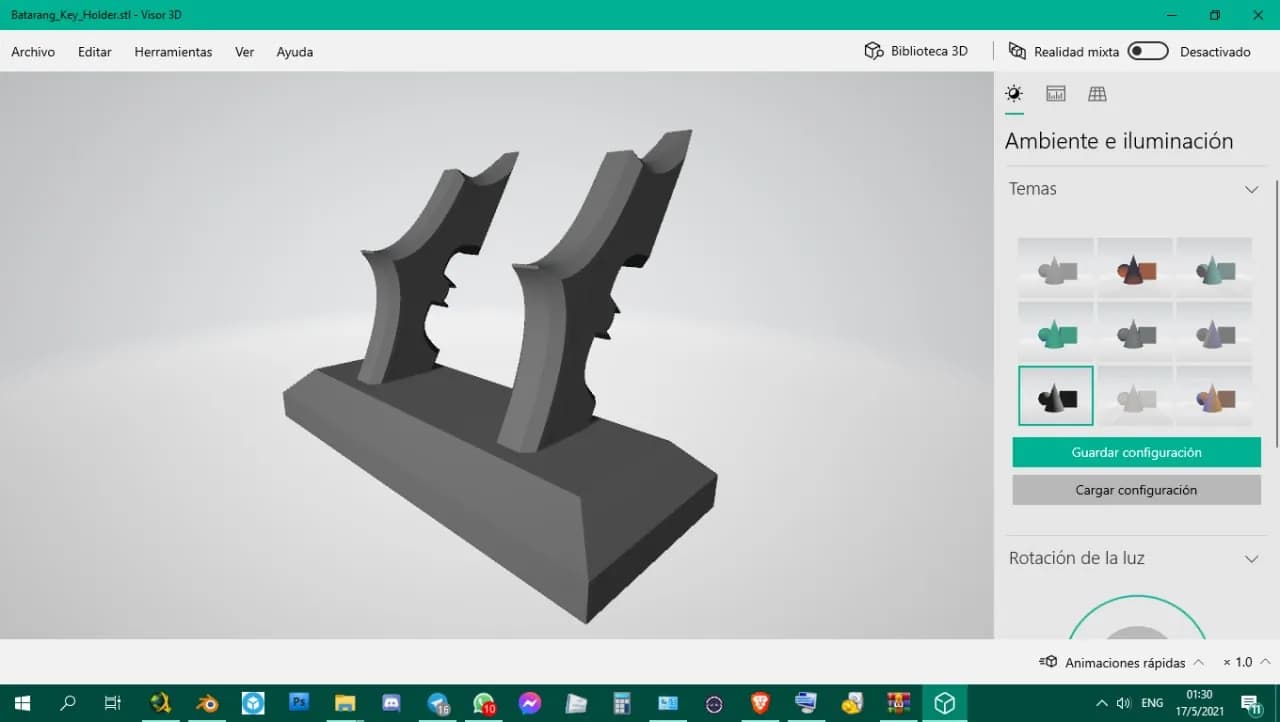Open the Animaciones rápidas menu
This screenshot has width=1280, height=722.
tap(1121, 663)
